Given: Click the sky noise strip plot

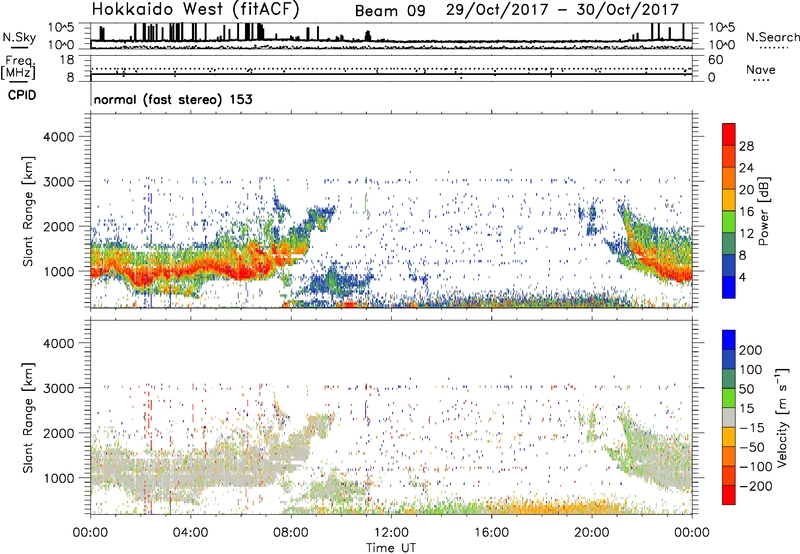Looking at the screenshot, I should click(391, 36).
